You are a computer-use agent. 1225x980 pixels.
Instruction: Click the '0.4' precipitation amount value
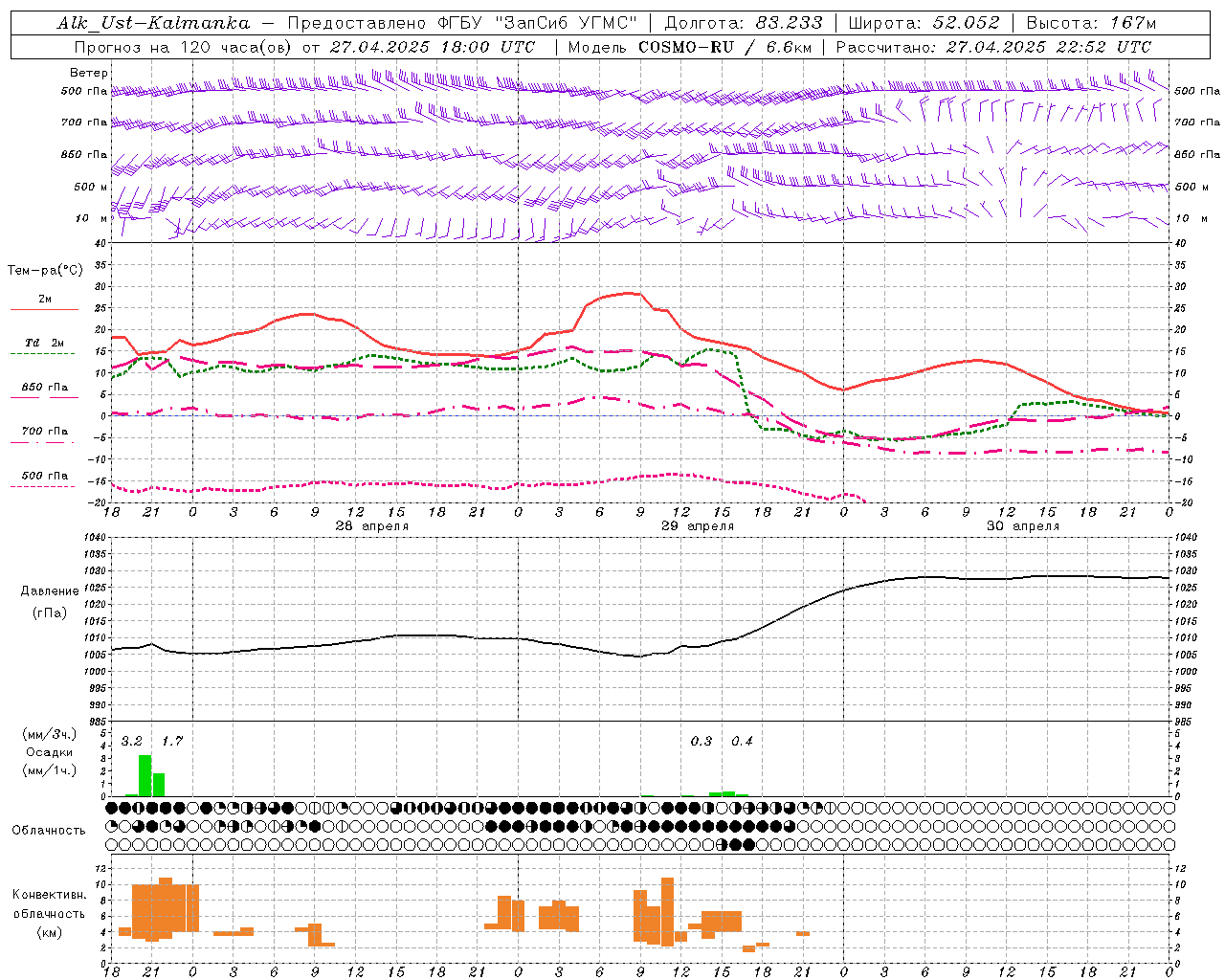click(x=742, y=742)
